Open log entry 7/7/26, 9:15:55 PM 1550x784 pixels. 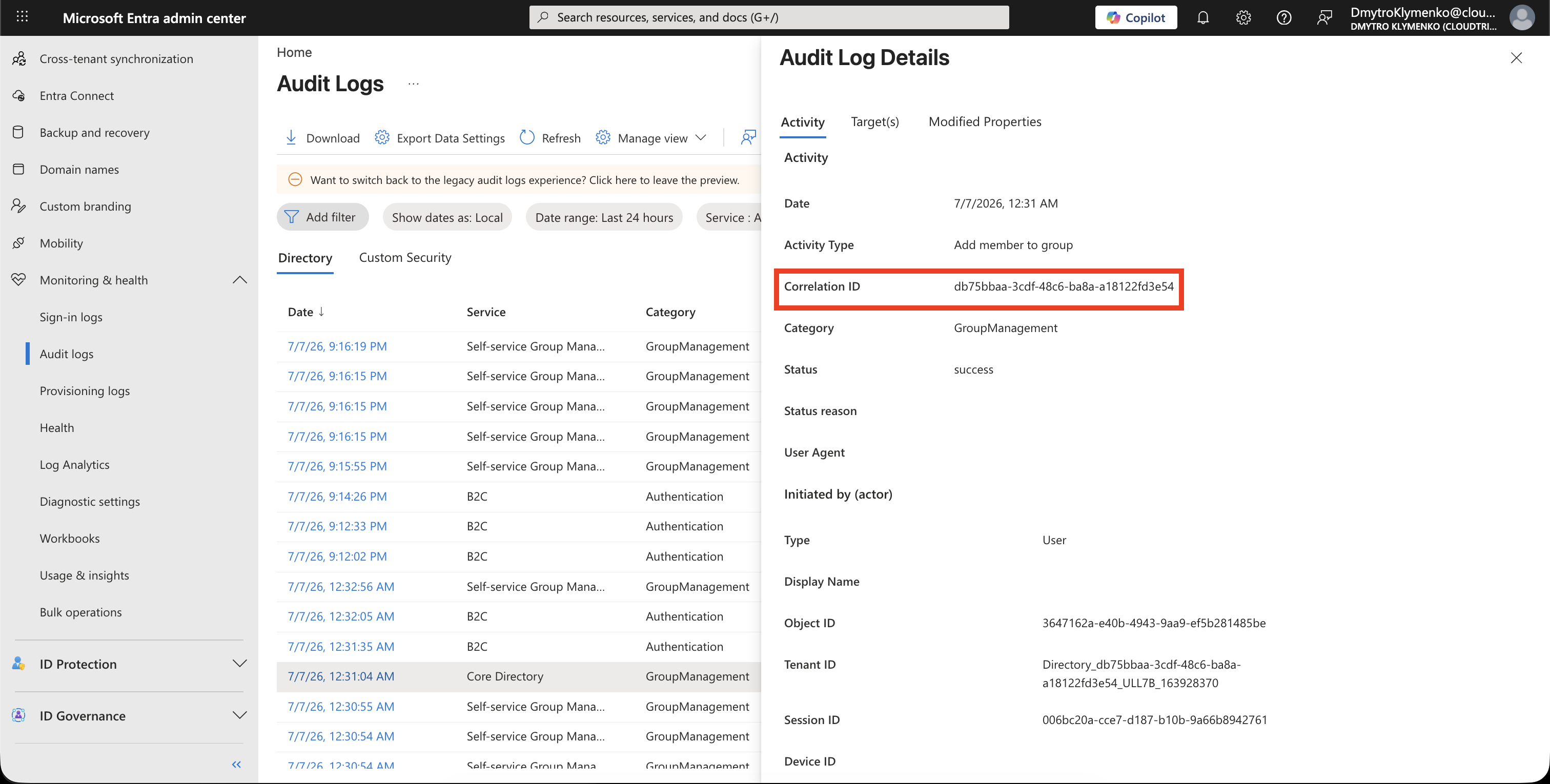pyautogui.click(x=337, y=466)
